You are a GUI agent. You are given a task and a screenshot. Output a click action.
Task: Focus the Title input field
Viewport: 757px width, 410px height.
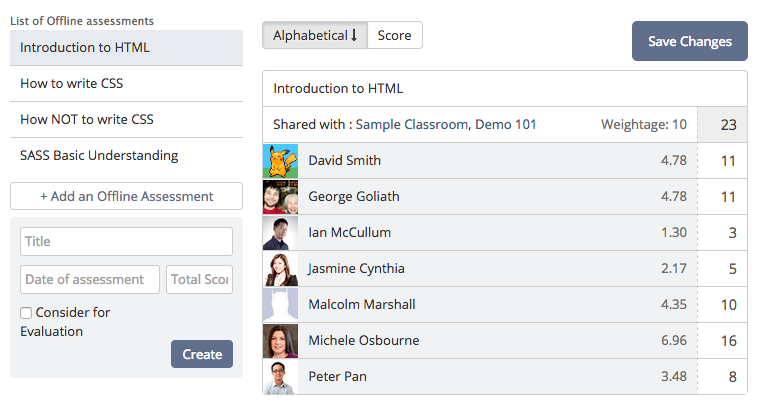[x=126, y=241]
